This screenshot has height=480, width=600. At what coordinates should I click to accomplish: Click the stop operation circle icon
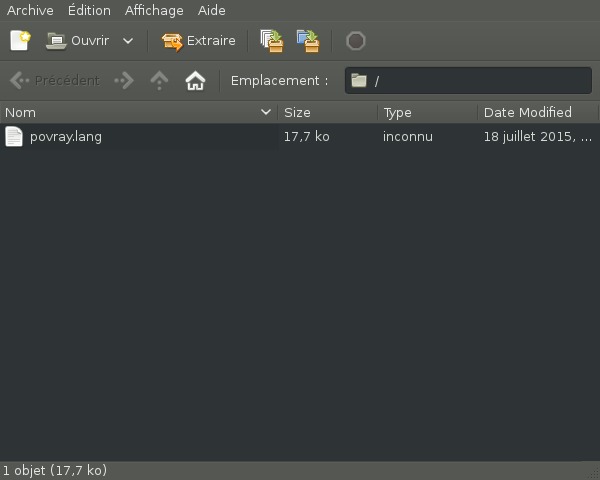click(355, 41)
